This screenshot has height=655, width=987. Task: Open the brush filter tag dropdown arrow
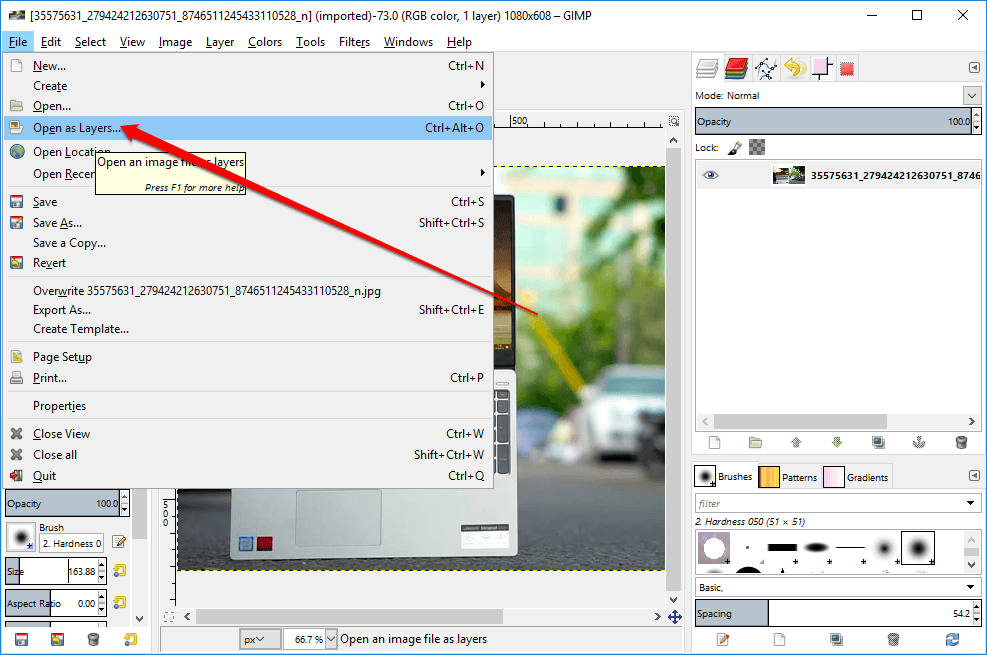pyautogui.click(x=970, y=503)
